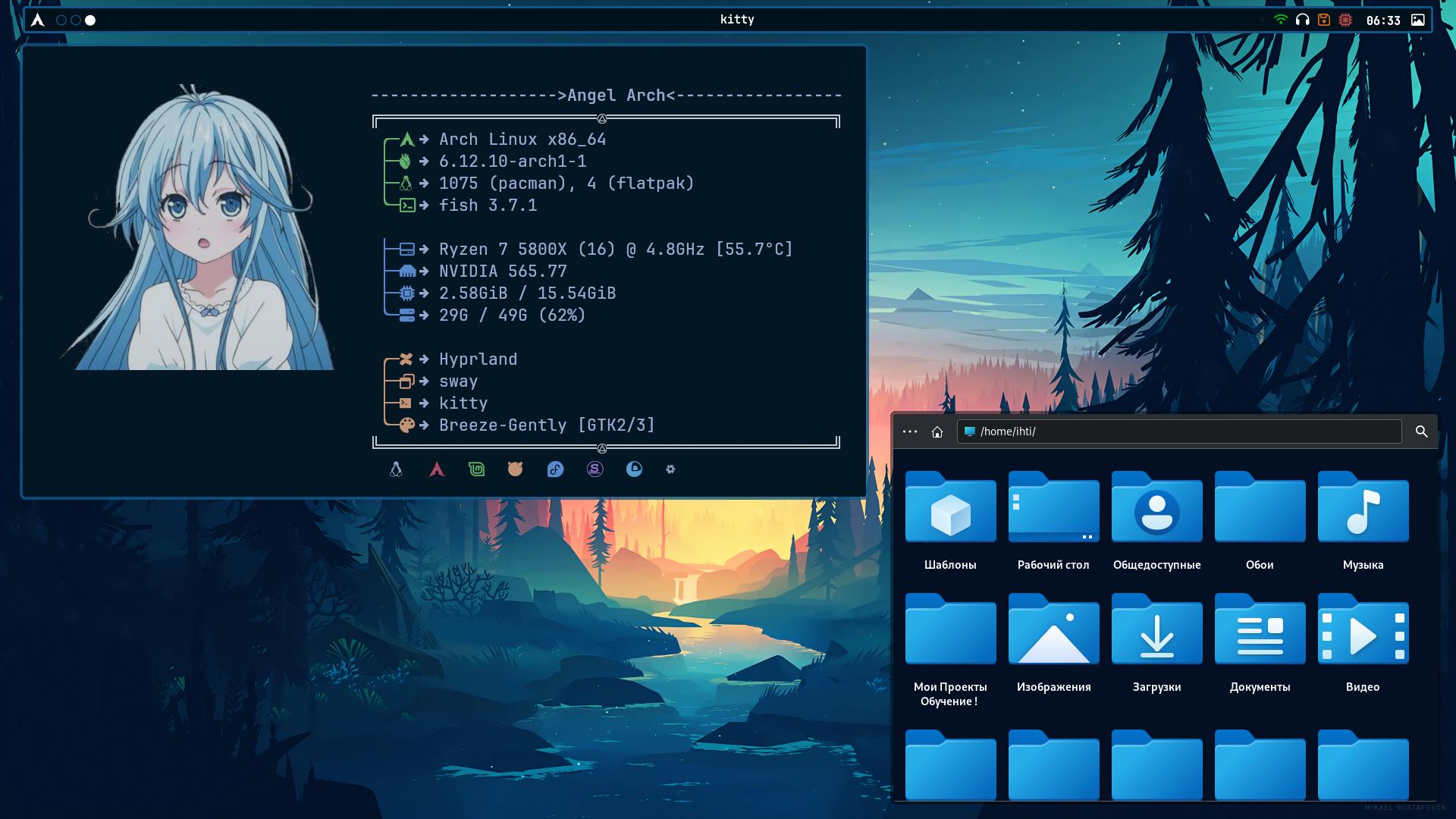Open the floppy disk usage indicator

[x=1324, y=20]
